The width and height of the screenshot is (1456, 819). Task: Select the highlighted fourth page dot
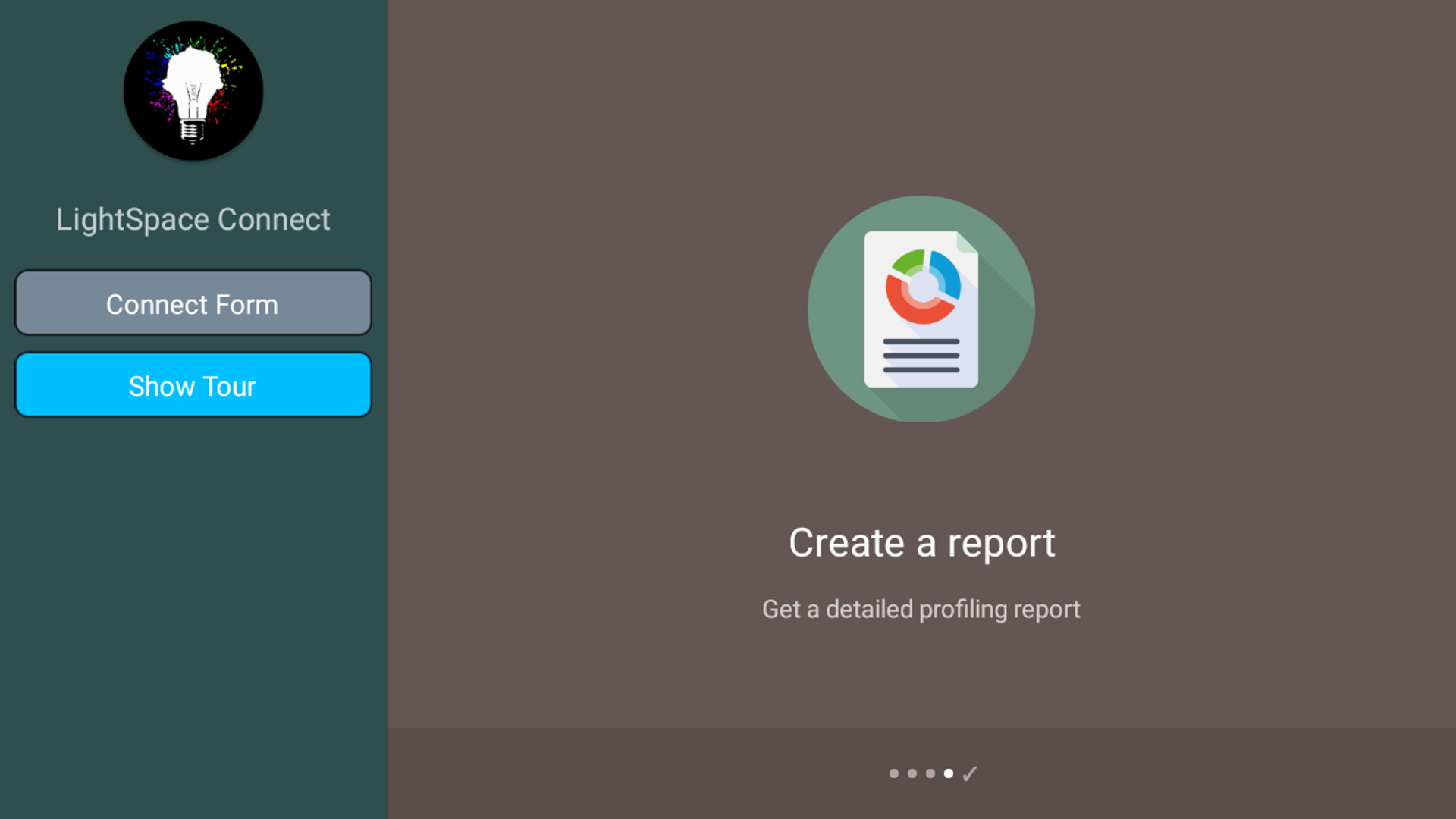click(x=949, y=773)
